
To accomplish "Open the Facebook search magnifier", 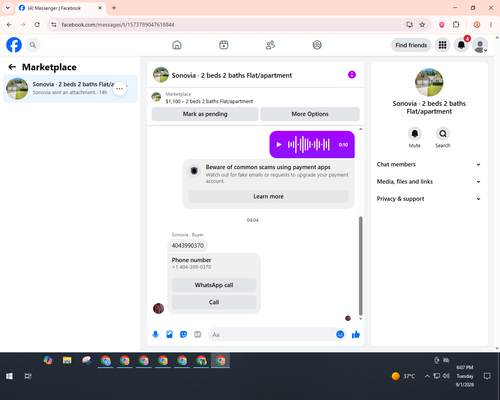I will [33, 45].
